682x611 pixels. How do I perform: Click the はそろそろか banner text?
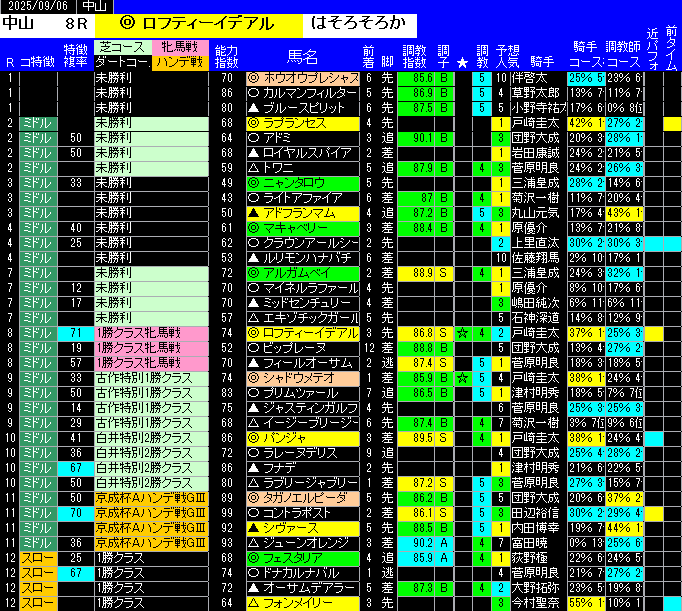(359, 23)
